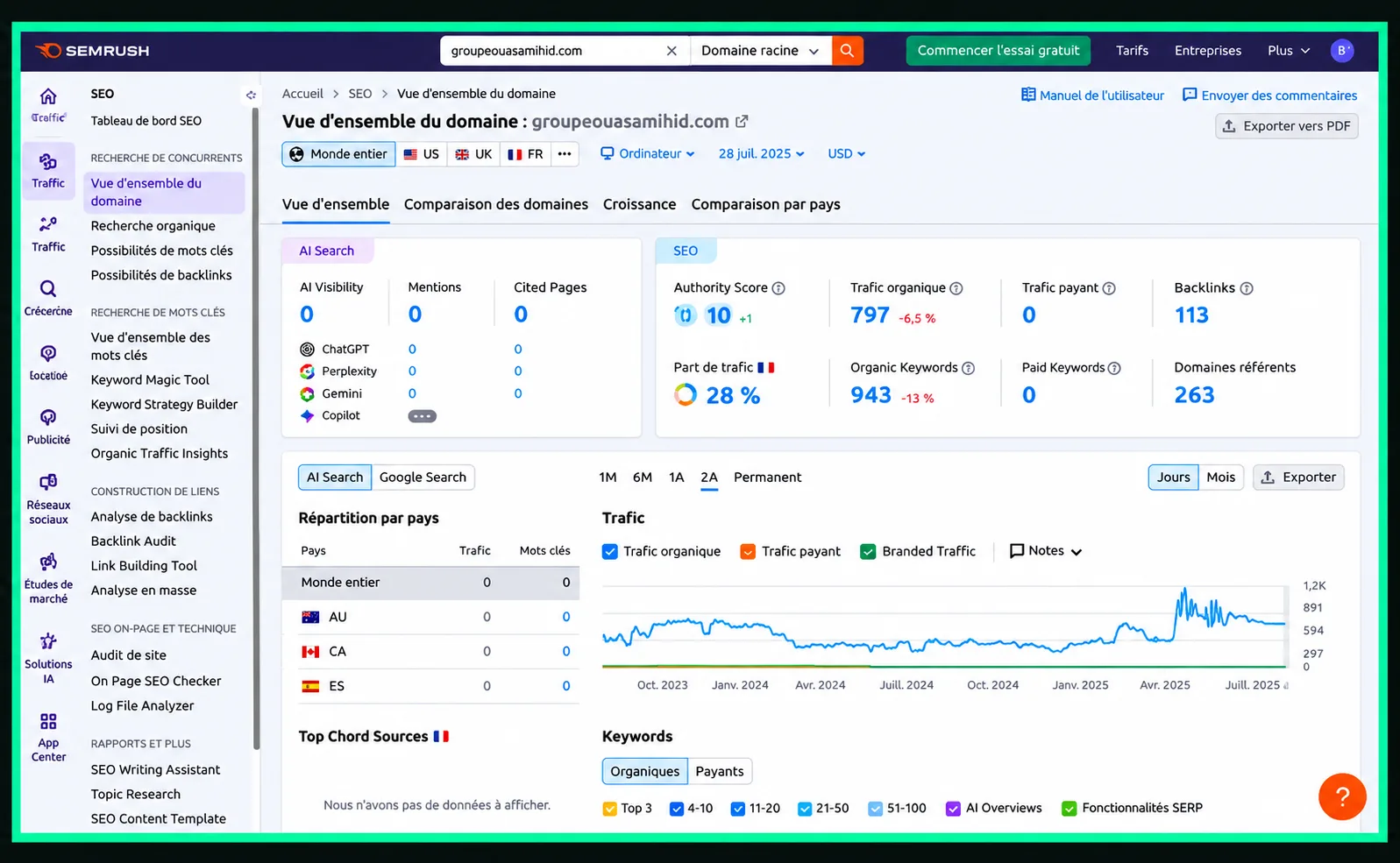Show more country options ellipsis
The height and width of the screenshot is (863, 1400).
point(565,154)
